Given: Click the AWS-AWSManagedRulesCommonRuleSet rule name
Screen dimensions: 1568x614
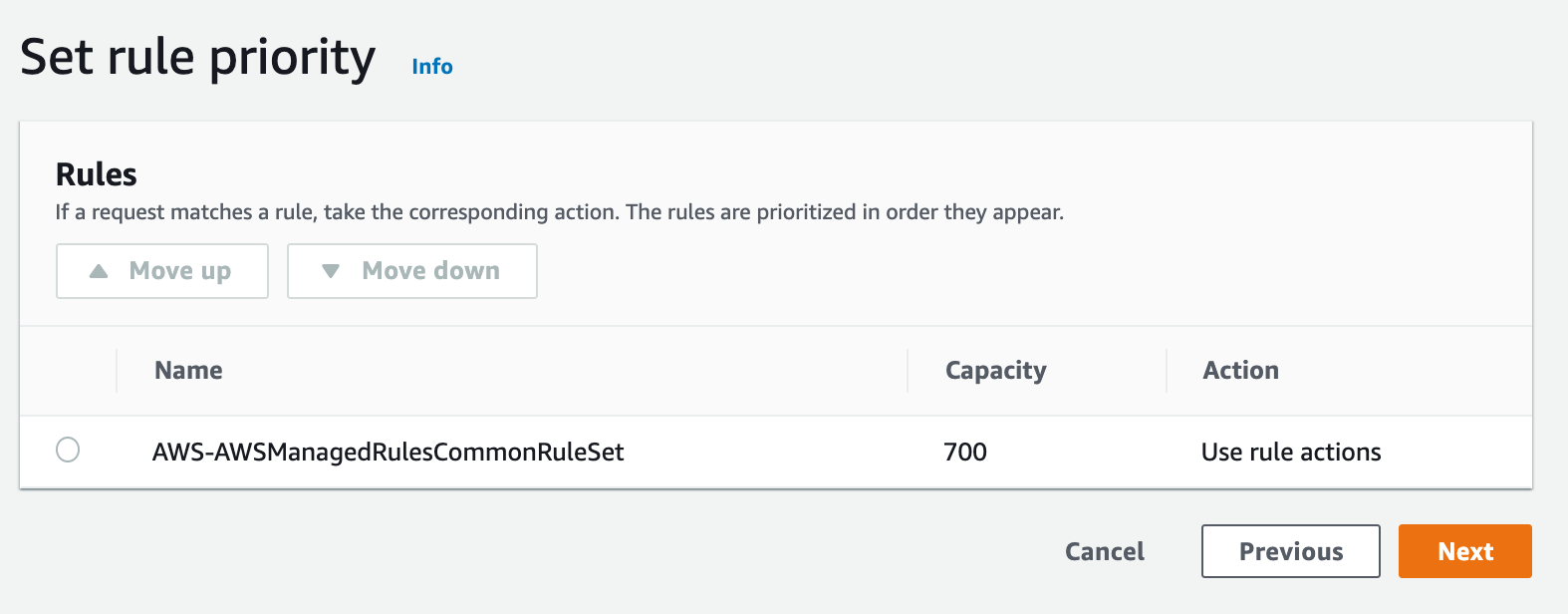Looking at the screenshot, I should (389, 453).
